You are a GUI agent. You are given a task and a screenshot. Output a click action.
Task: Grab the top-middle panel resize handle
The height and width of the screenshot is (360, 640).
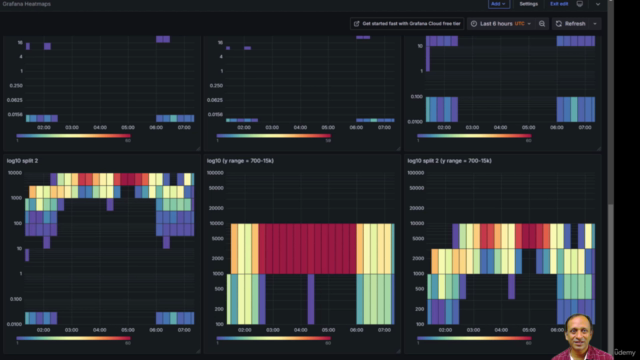pyautogui.click(x=398, y=149)
